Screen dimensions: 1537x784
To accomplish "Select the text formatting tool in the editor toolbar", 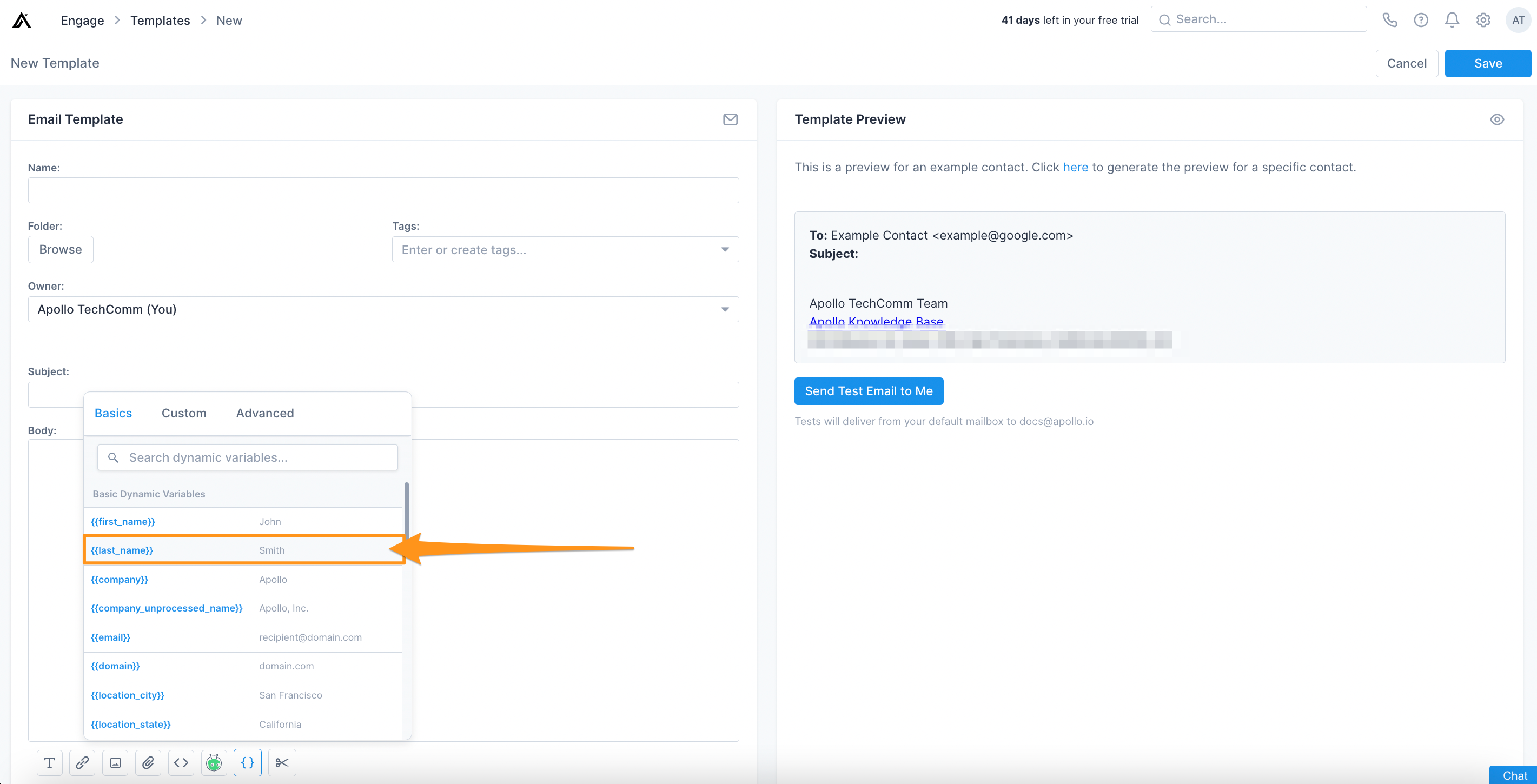I will [50, 762].
